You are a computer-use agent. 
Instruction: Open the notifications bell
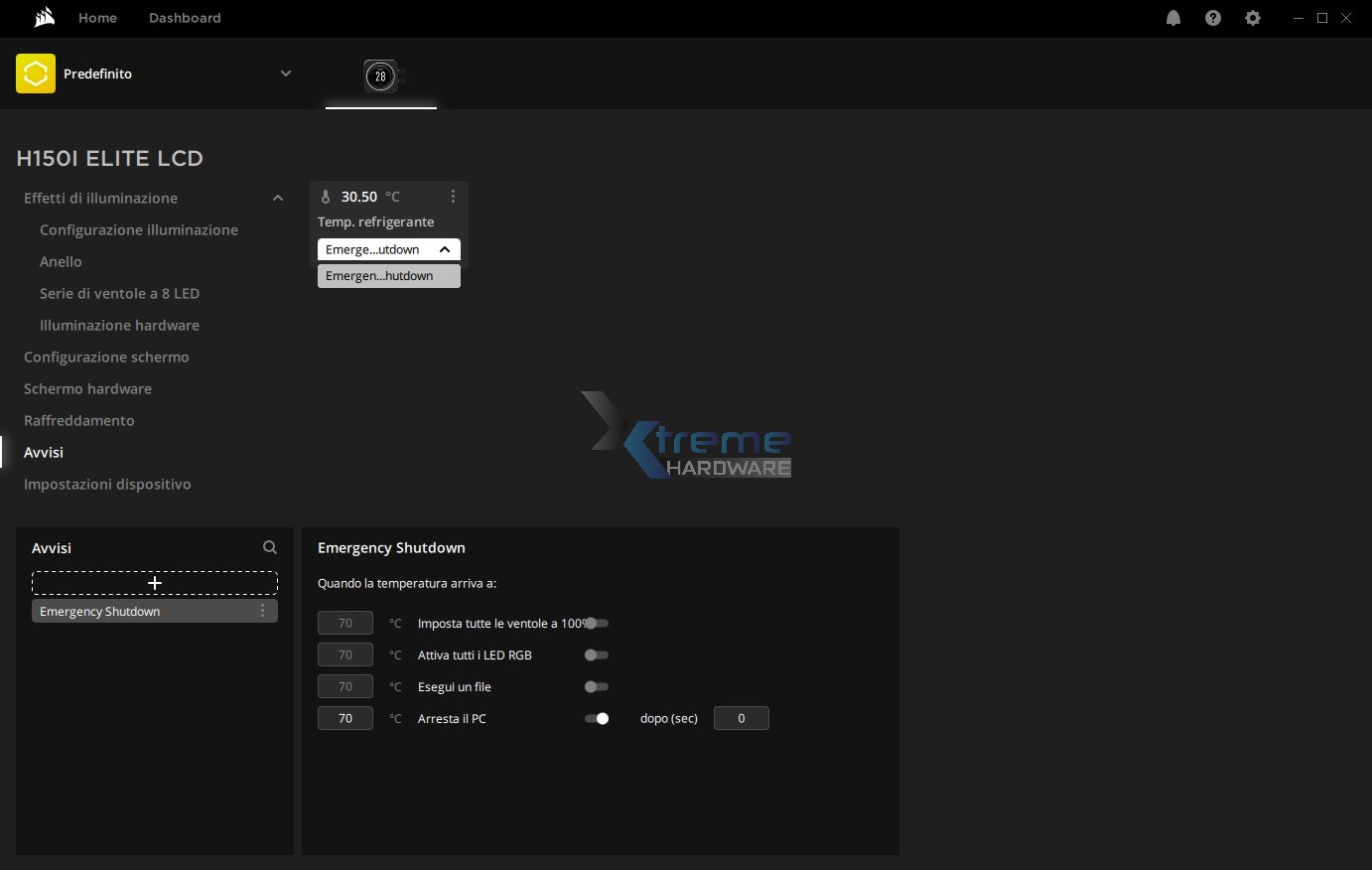(1173, 18)
